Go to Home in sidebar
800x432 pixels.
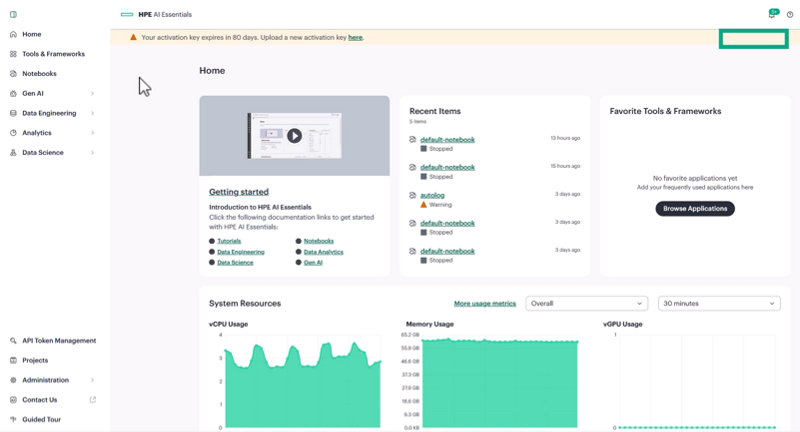pos(32,34)
